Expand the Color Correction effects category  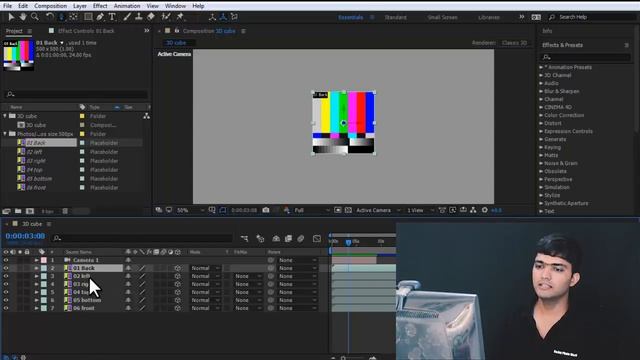(541, 115)
